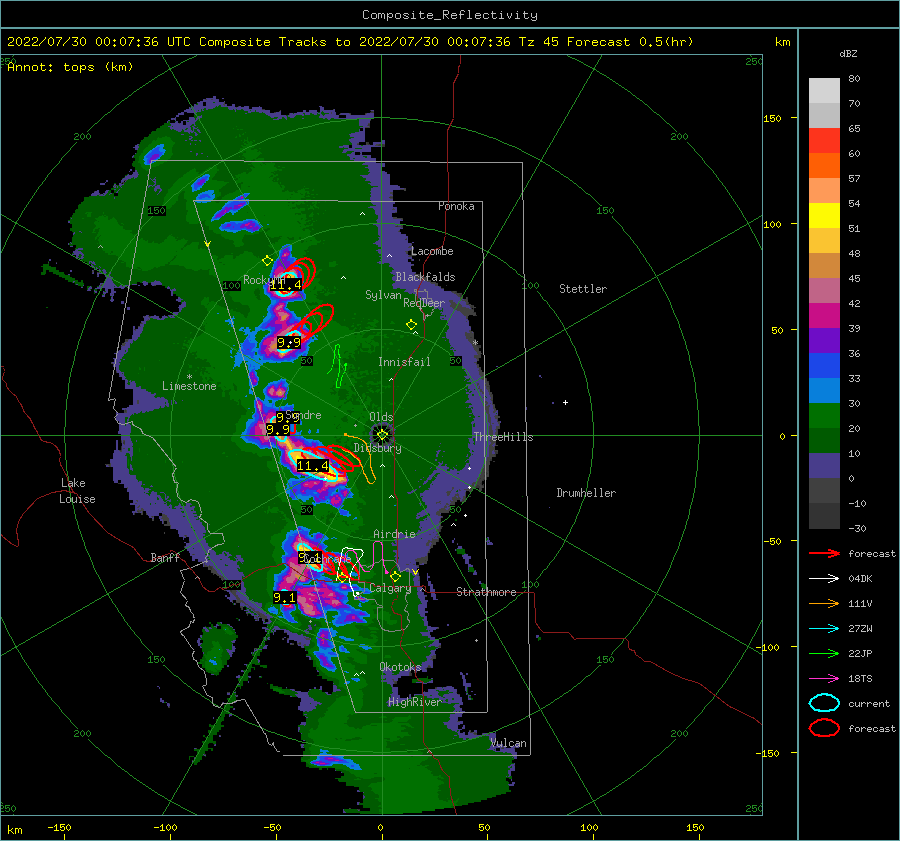Click the red forecast arrow in legend
The height and width of the screenshot is (841, 900).
click(824, 553)
